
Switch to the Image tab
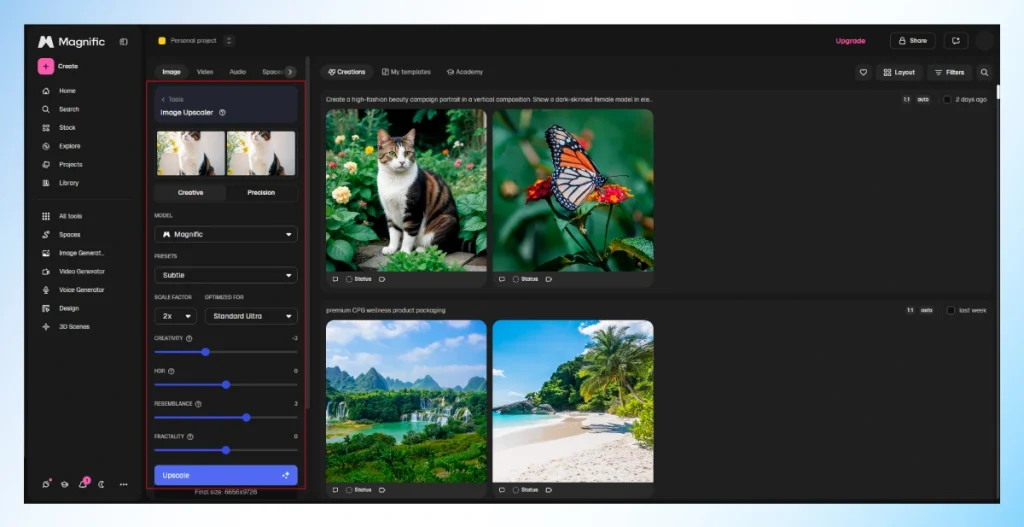[x=171, y=72]
